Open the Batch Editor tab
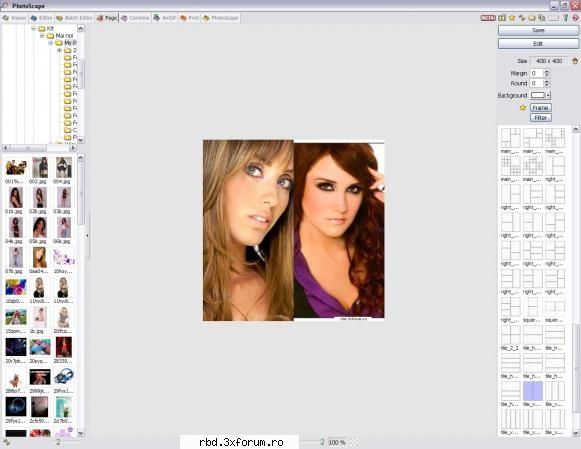 coord(74,18)
